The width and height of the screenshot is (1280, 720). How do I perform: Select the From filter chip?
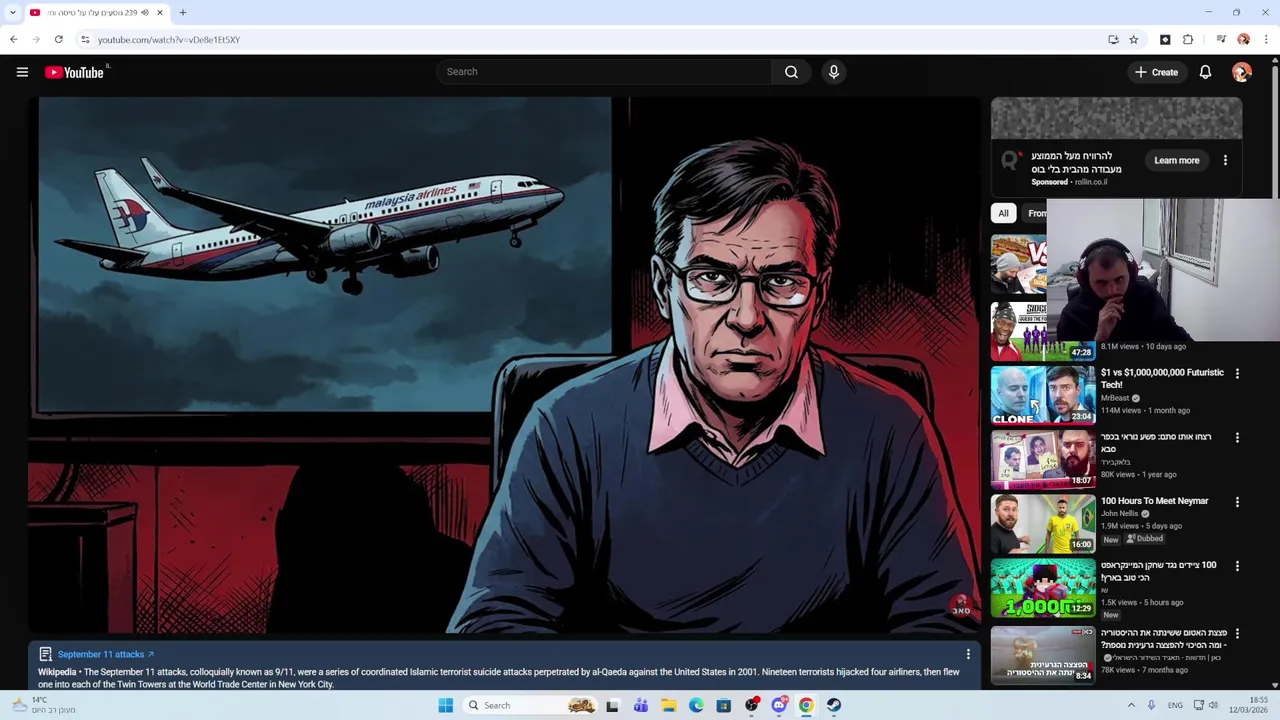(x=1036, y=213)
